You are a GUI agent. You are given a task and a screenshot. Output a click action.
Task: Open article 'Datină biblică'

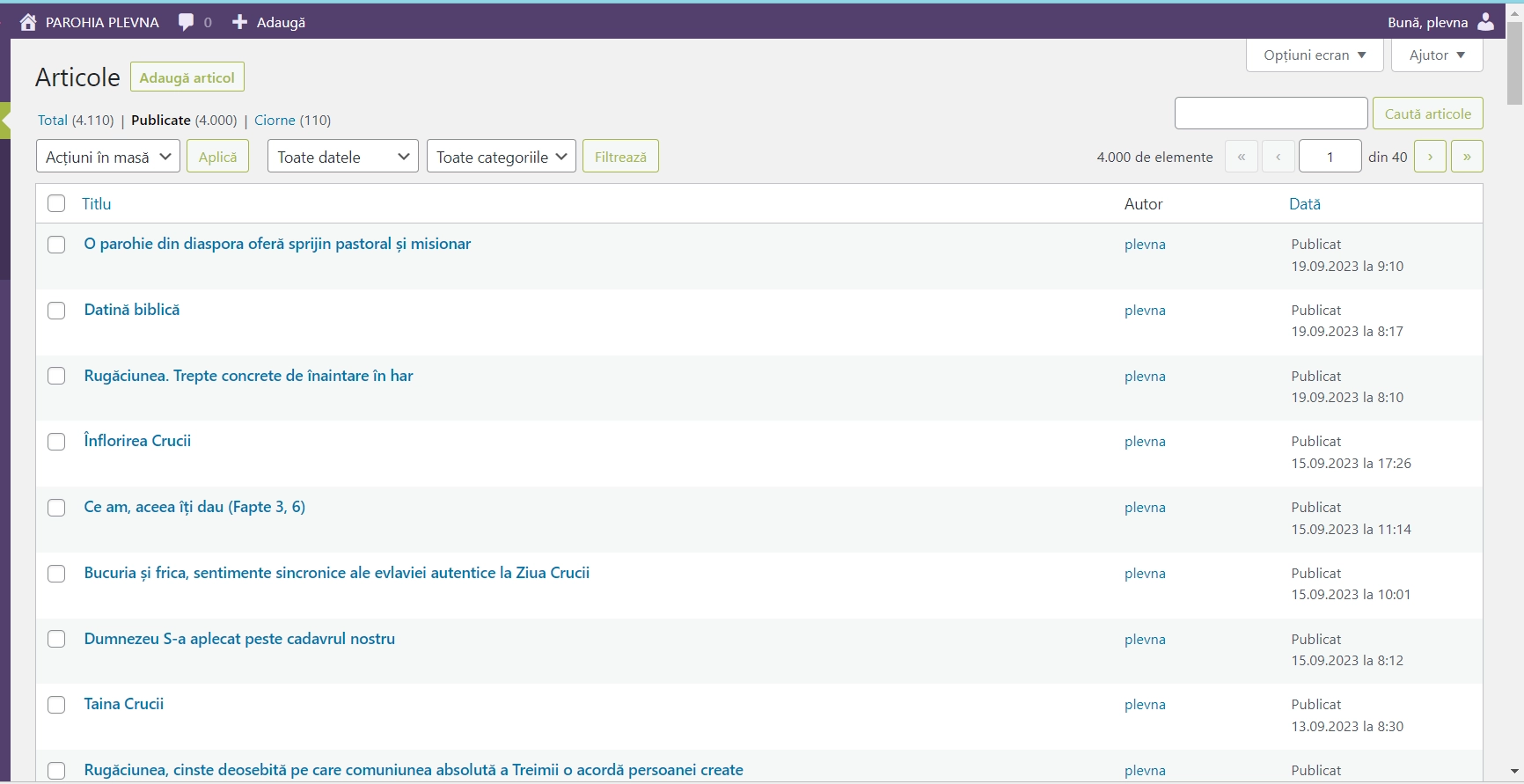(132, 310)
